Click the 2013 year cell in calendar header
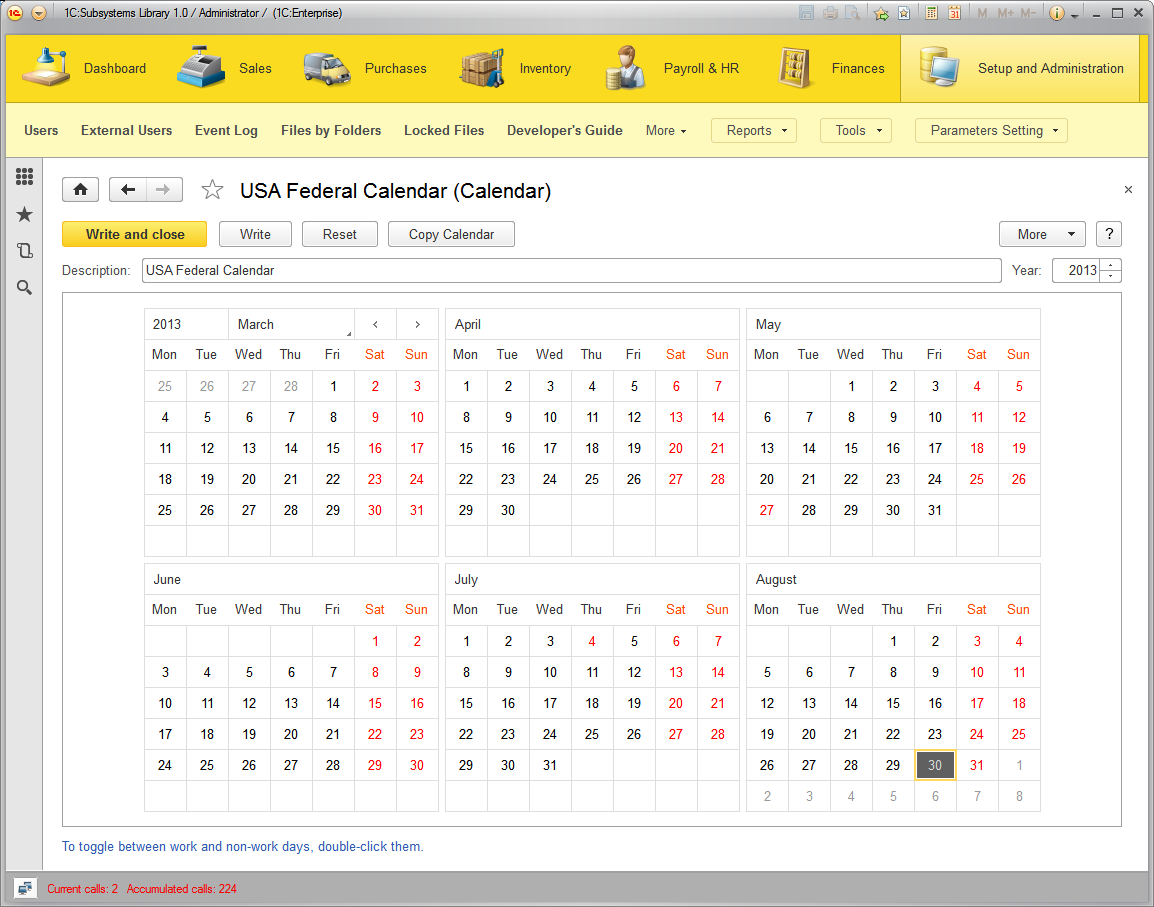Image resolution: width=1154 pixels, height=907 pixels. pyautogui.click(x=186, y=324)
